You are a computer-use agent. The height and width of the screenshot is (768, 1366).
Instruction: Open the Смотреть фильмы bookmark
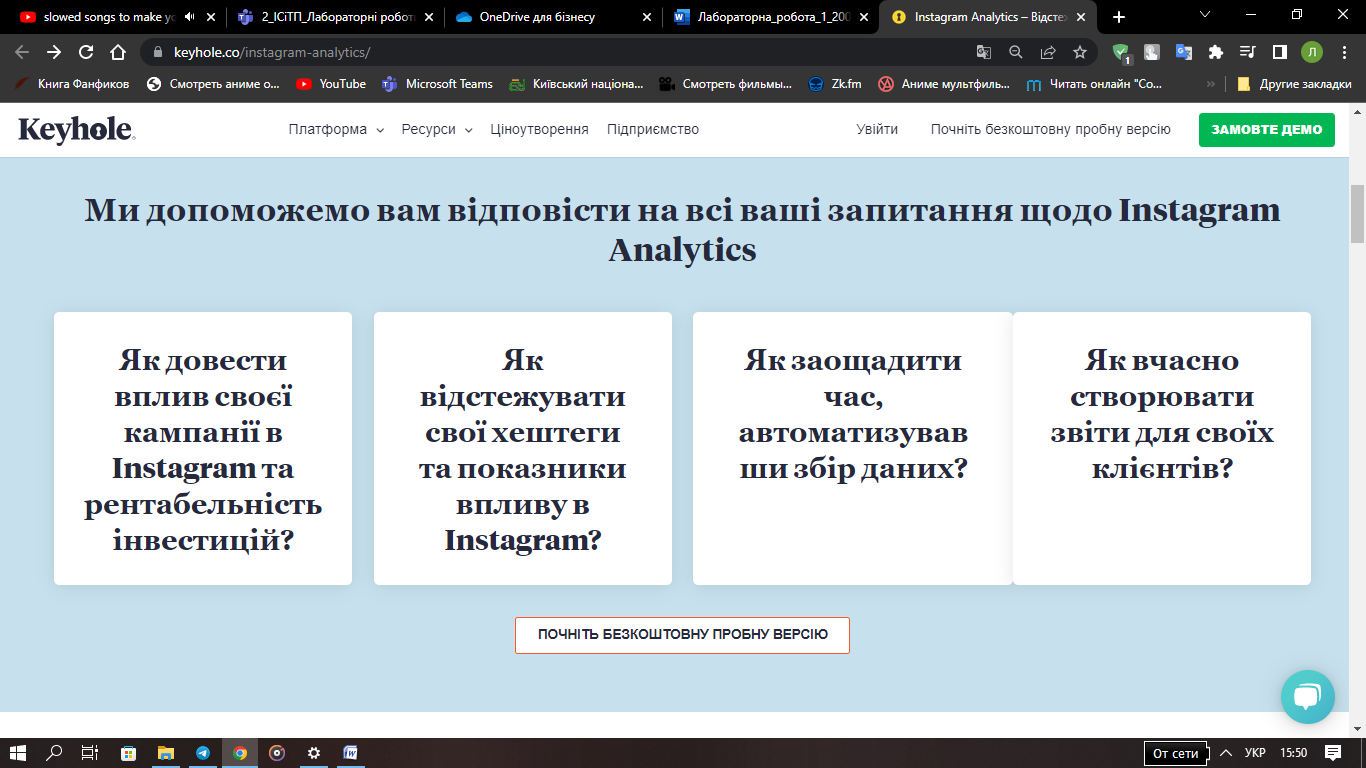coord(724,84)
